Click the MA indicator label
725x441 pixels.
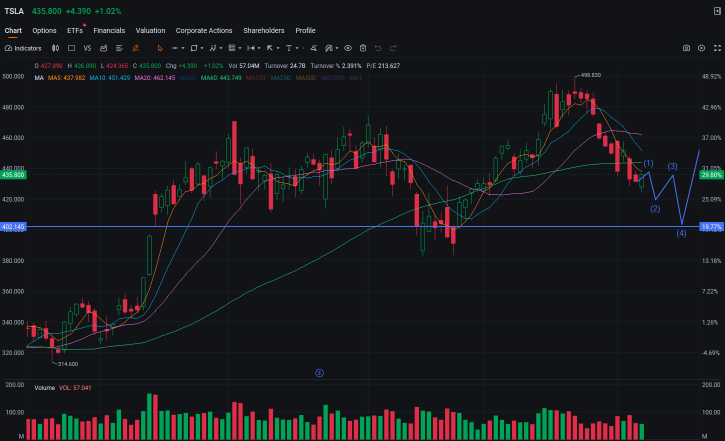coord(39,78)
